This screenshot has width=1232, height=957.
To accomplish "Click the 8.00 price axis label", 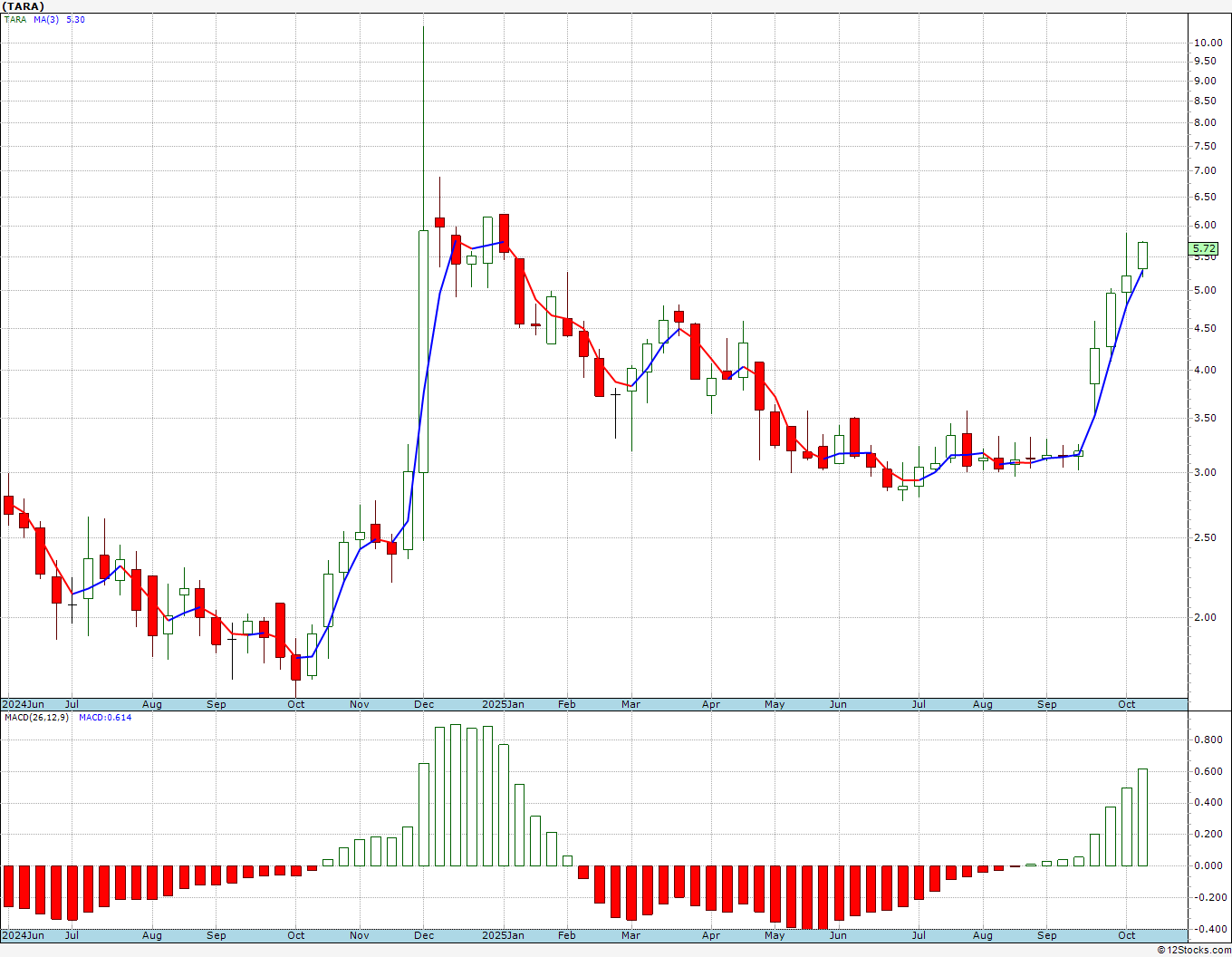I will 1205,122.
